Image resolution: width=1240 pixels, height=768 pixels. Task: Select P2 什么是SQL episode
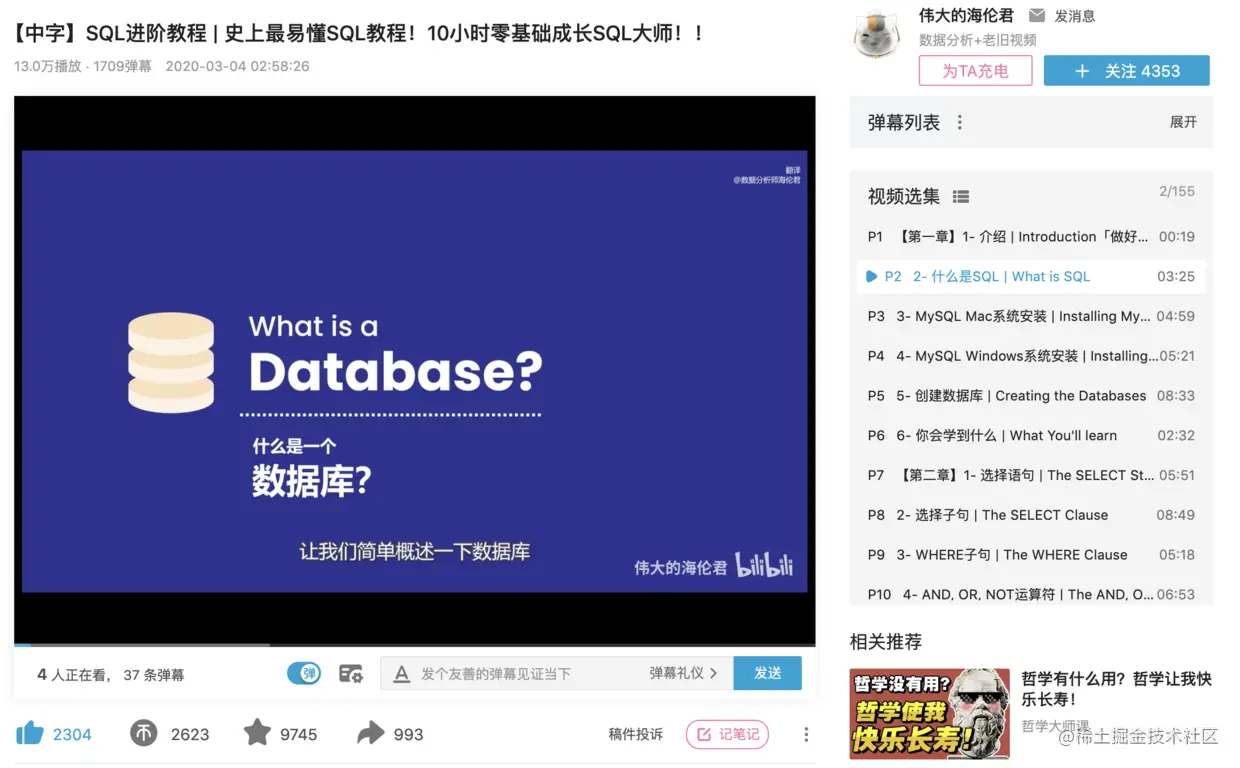1031,277
